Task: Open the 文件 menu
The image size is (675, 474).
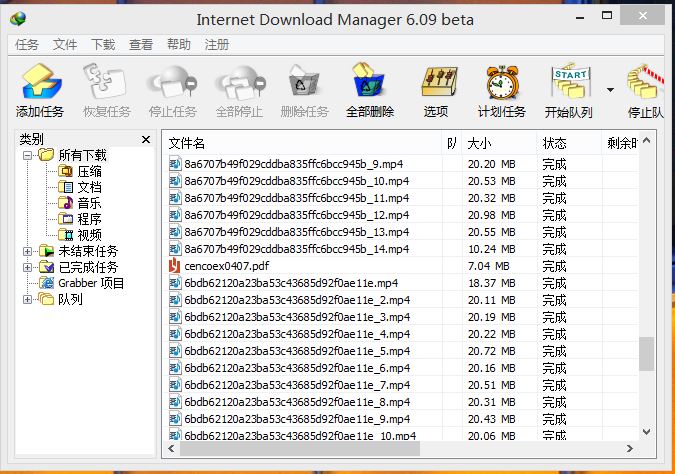Action: pos(65,44)
